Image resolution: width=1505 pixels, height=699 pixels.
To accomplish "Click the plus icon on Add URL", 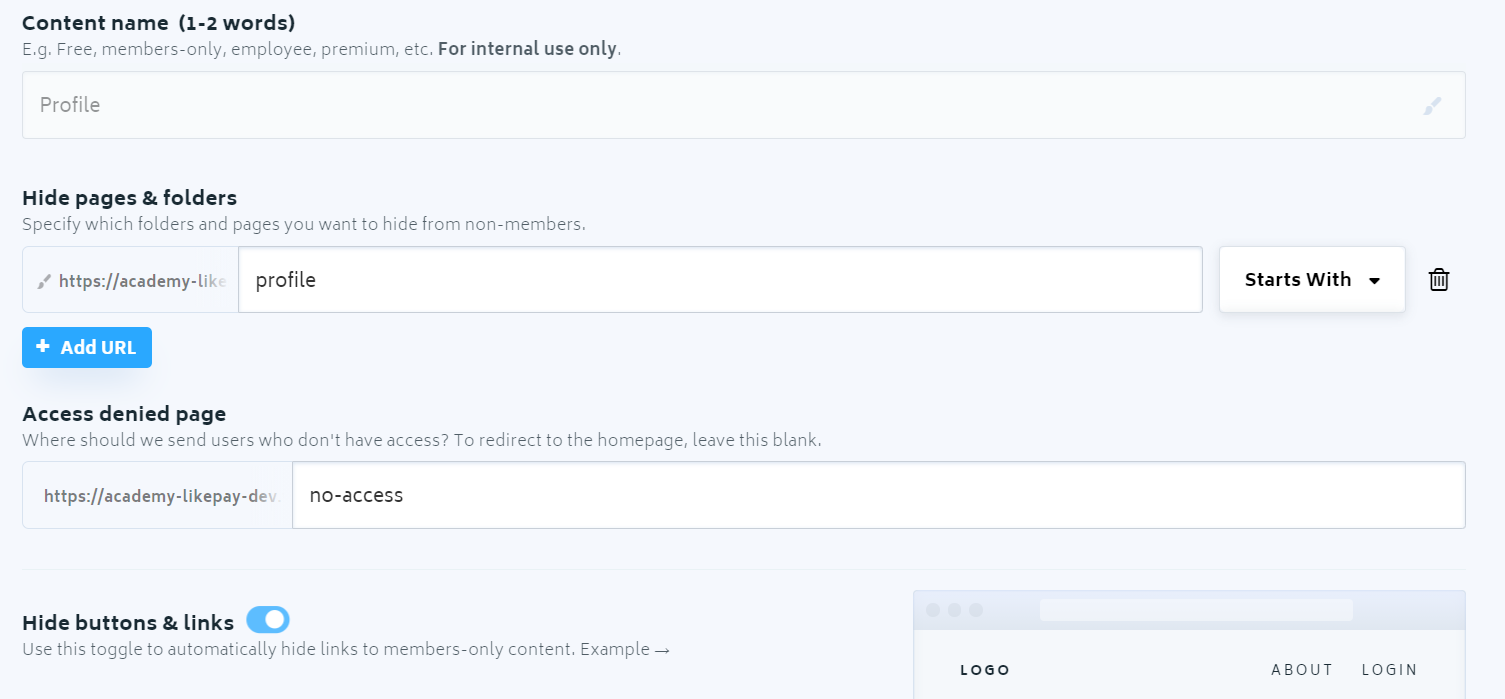I will point(42,347).
